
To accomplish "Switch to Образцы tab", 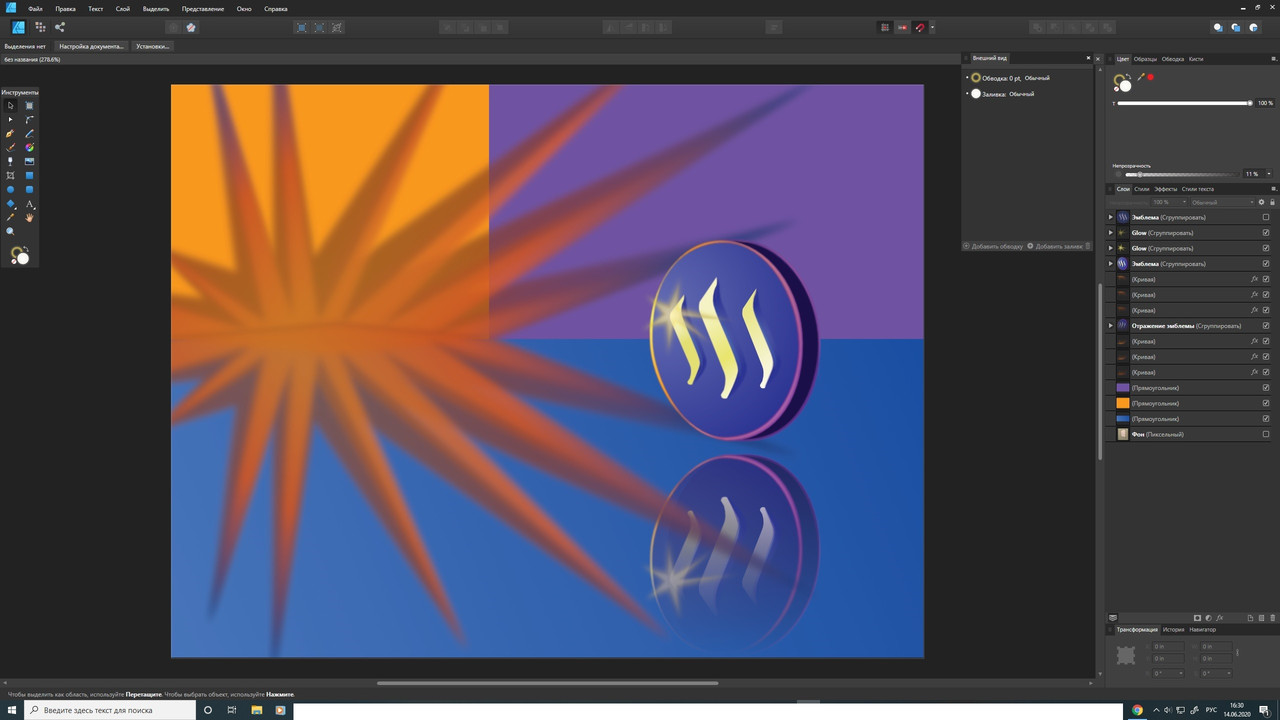I will [x=1145, y=59].
